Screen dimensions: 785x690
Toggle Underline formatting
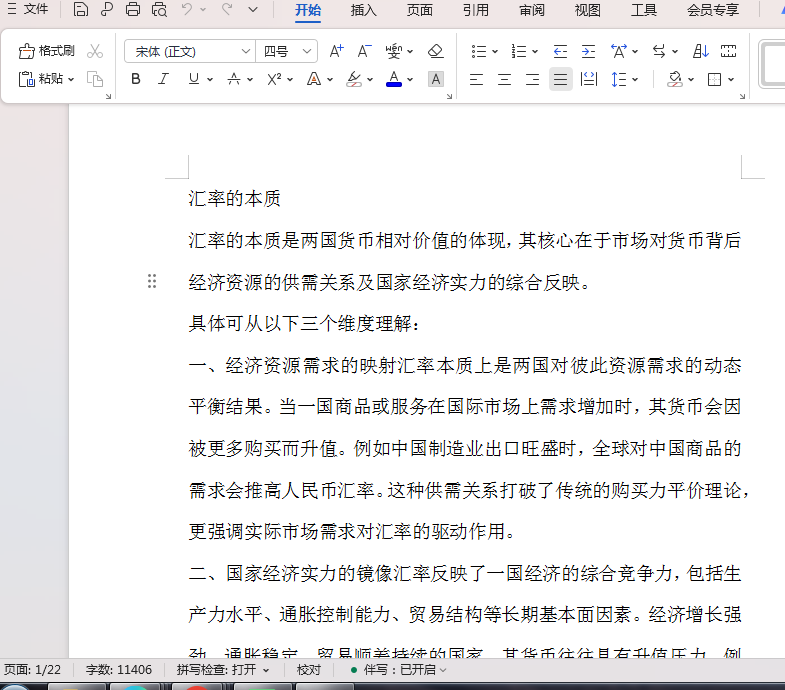coord(194,79)
